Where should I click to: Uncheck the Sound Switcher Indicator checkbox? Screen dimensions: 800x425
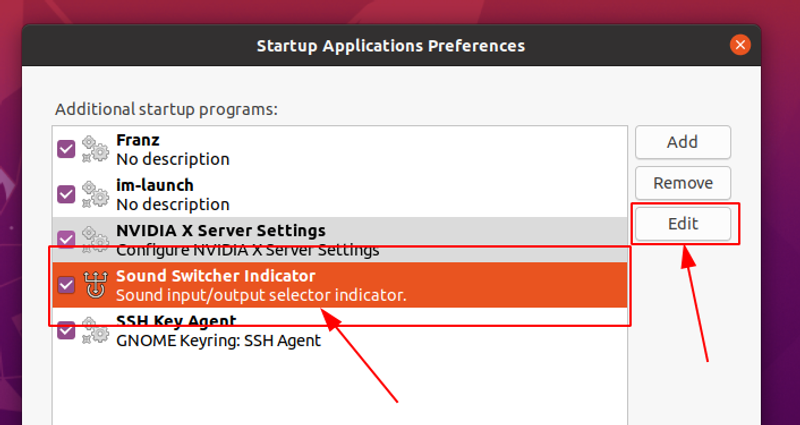(66, 285)
